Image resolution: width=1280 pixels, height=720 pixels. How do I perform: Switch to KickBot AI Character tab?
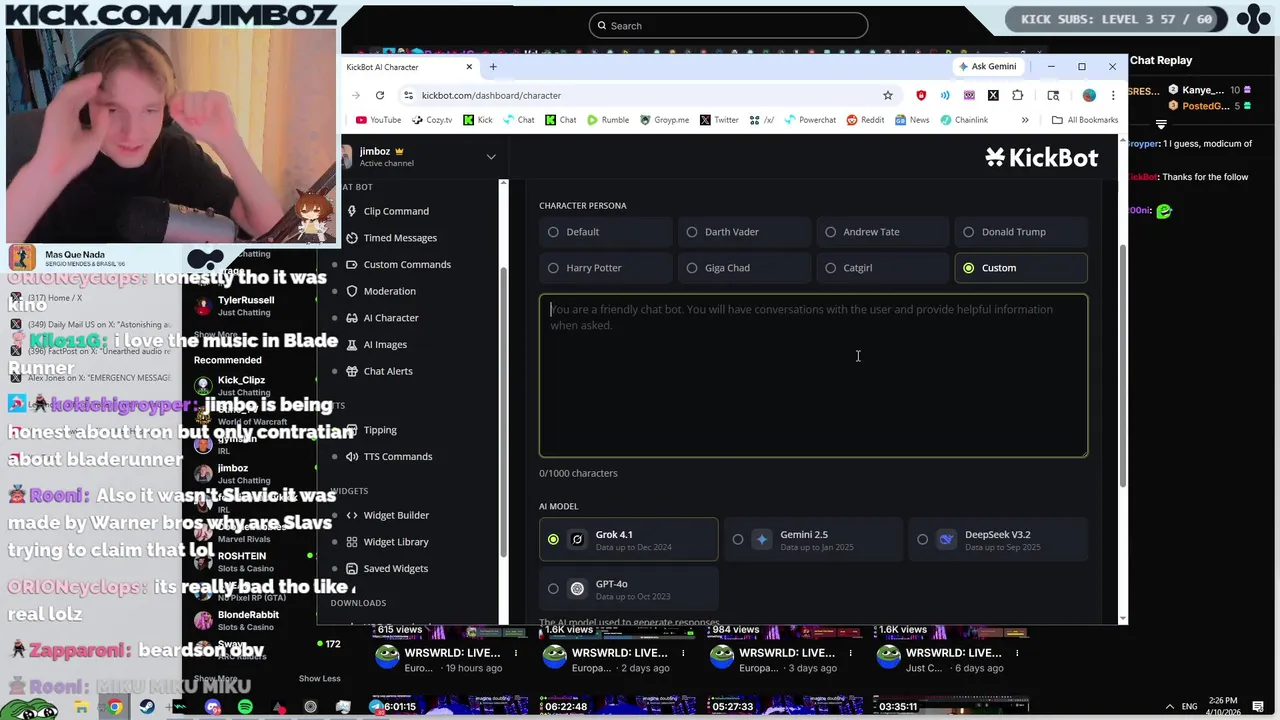410,67
